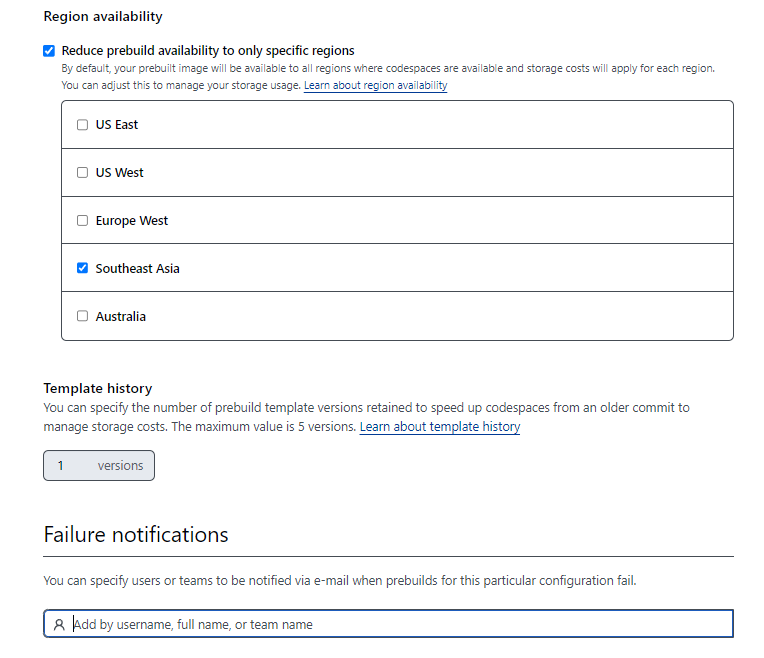Click the Template history heading
The image size is (764, 658).
(98, 388)
